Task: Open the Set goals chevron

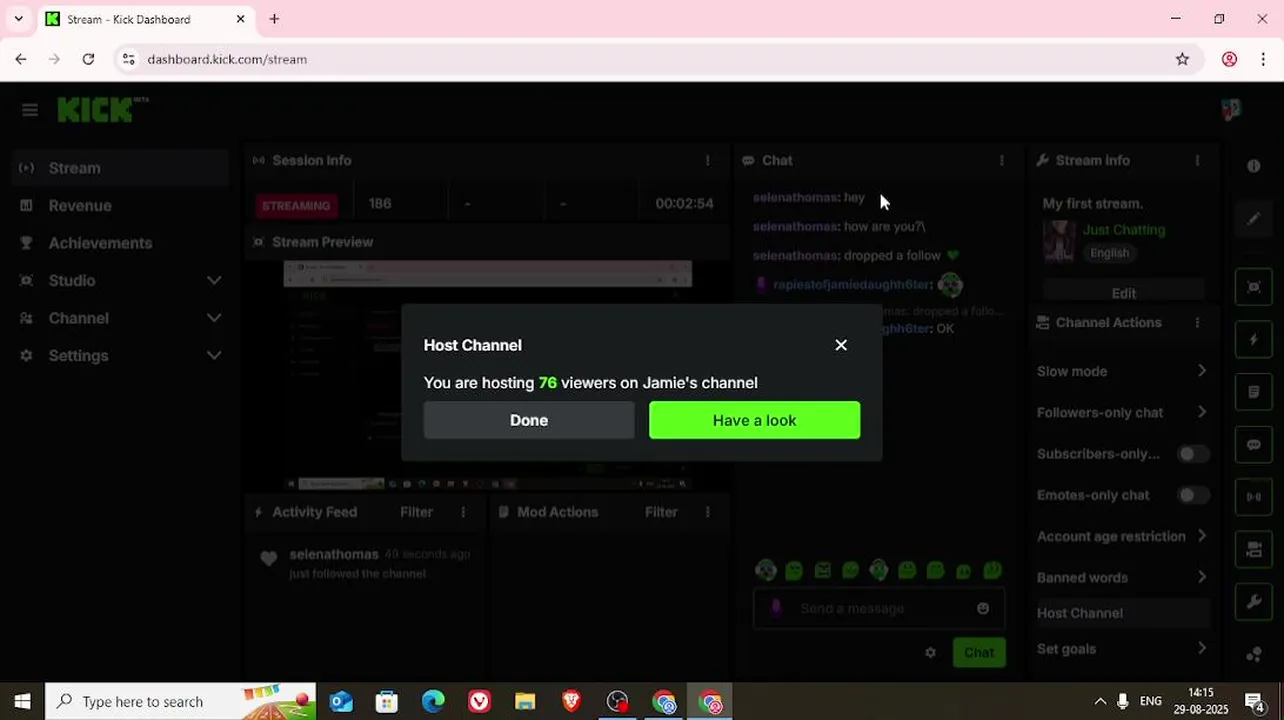Action: 1201,649
